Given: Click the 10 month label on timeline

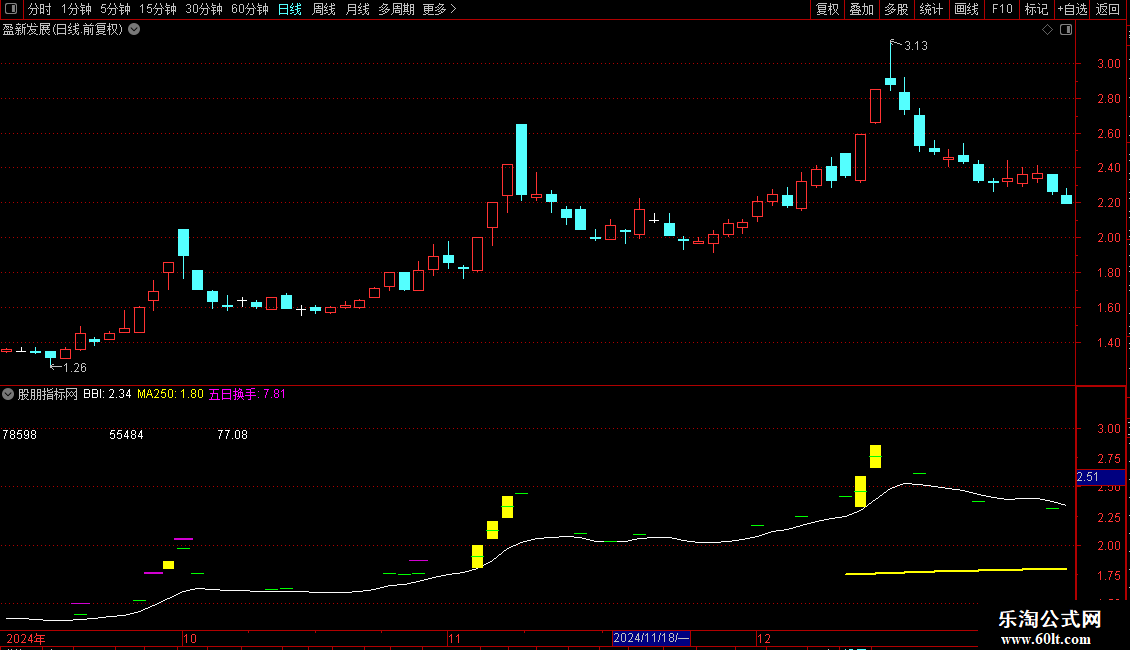Looking at the screenshot, I should point(190,638).
